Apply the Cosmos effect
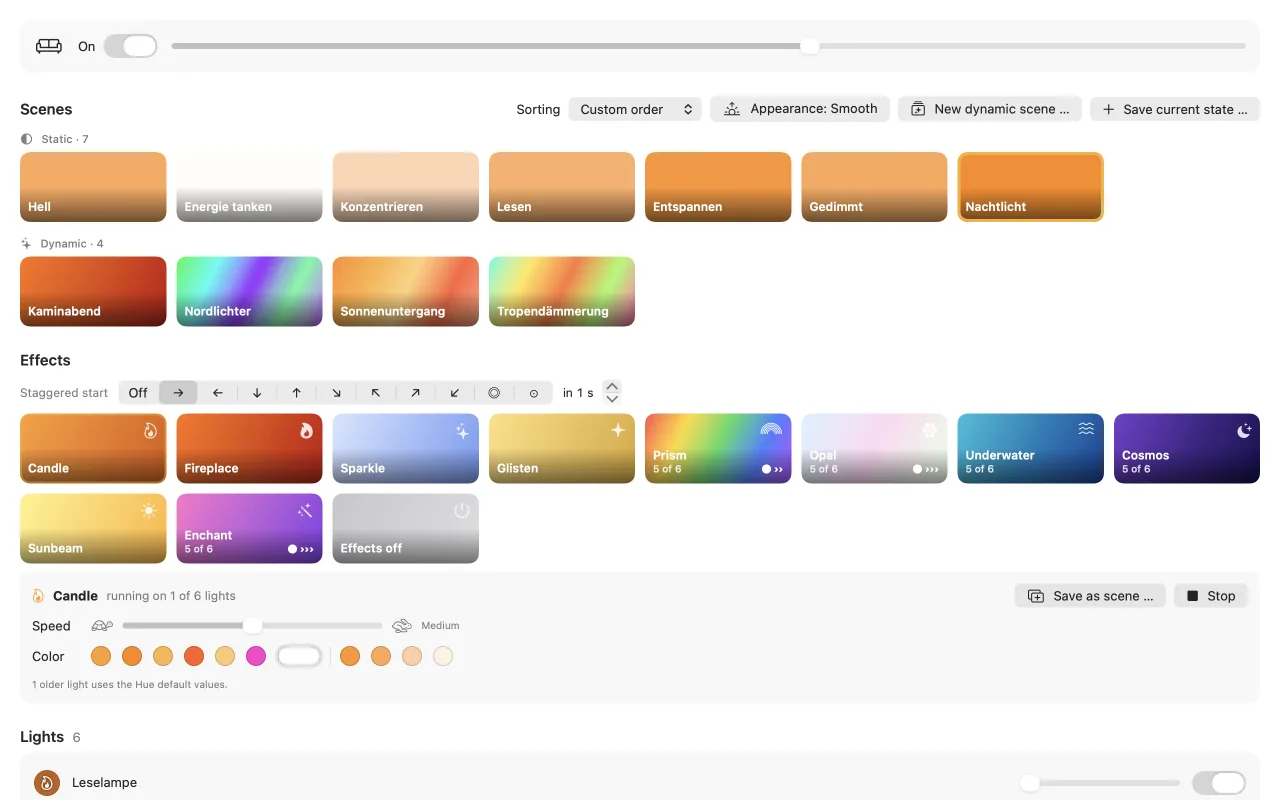1280x800 pixels. point(1187,448)
